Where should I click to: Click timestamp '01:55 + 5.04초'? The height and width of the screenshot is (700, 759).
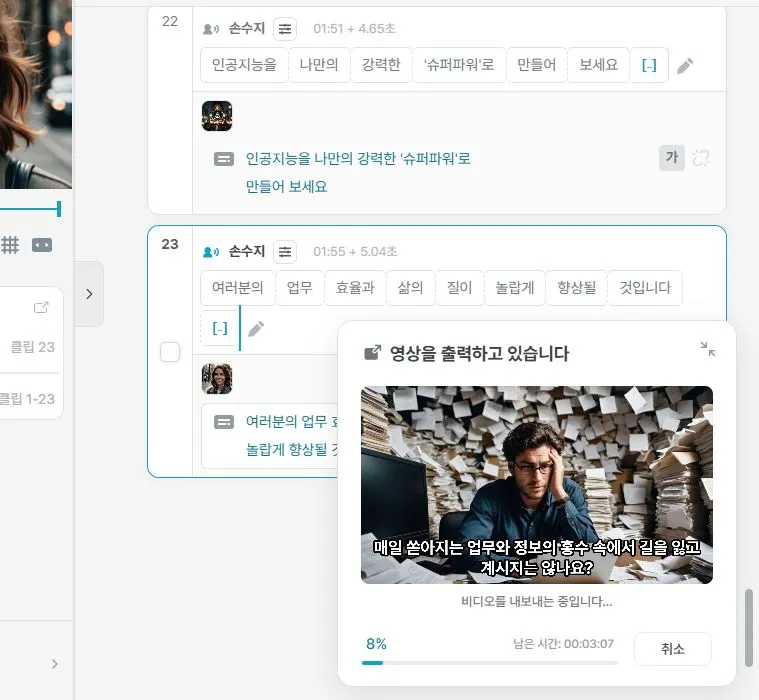[355, 252]
